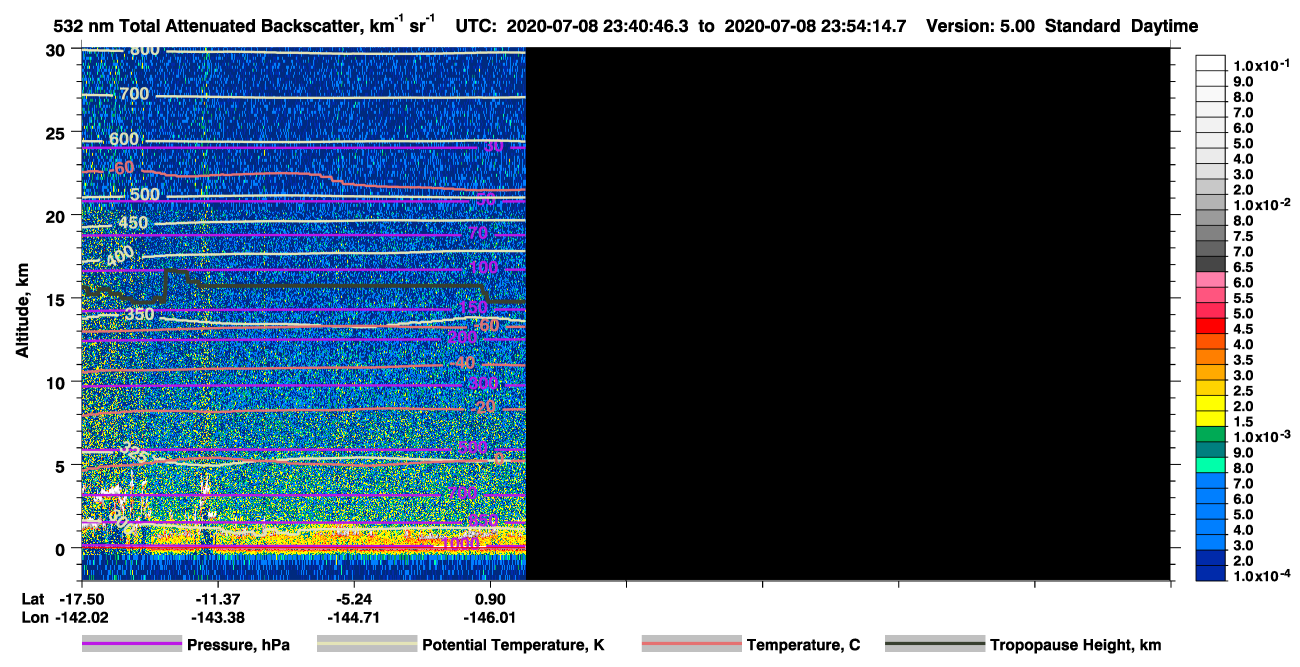Click the '350' contour label in plot
Screen dimensions: 1300x667
pyautogui.click(x=139, y=314)
